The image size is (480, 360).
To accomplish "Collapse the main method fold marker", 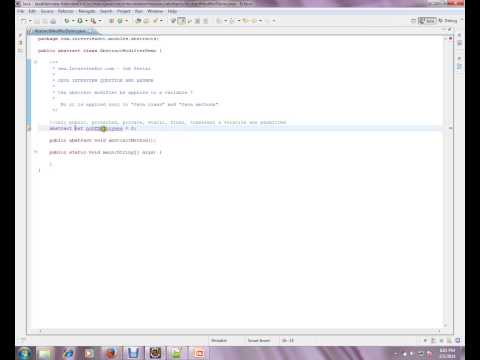I will tap(36, 152).
